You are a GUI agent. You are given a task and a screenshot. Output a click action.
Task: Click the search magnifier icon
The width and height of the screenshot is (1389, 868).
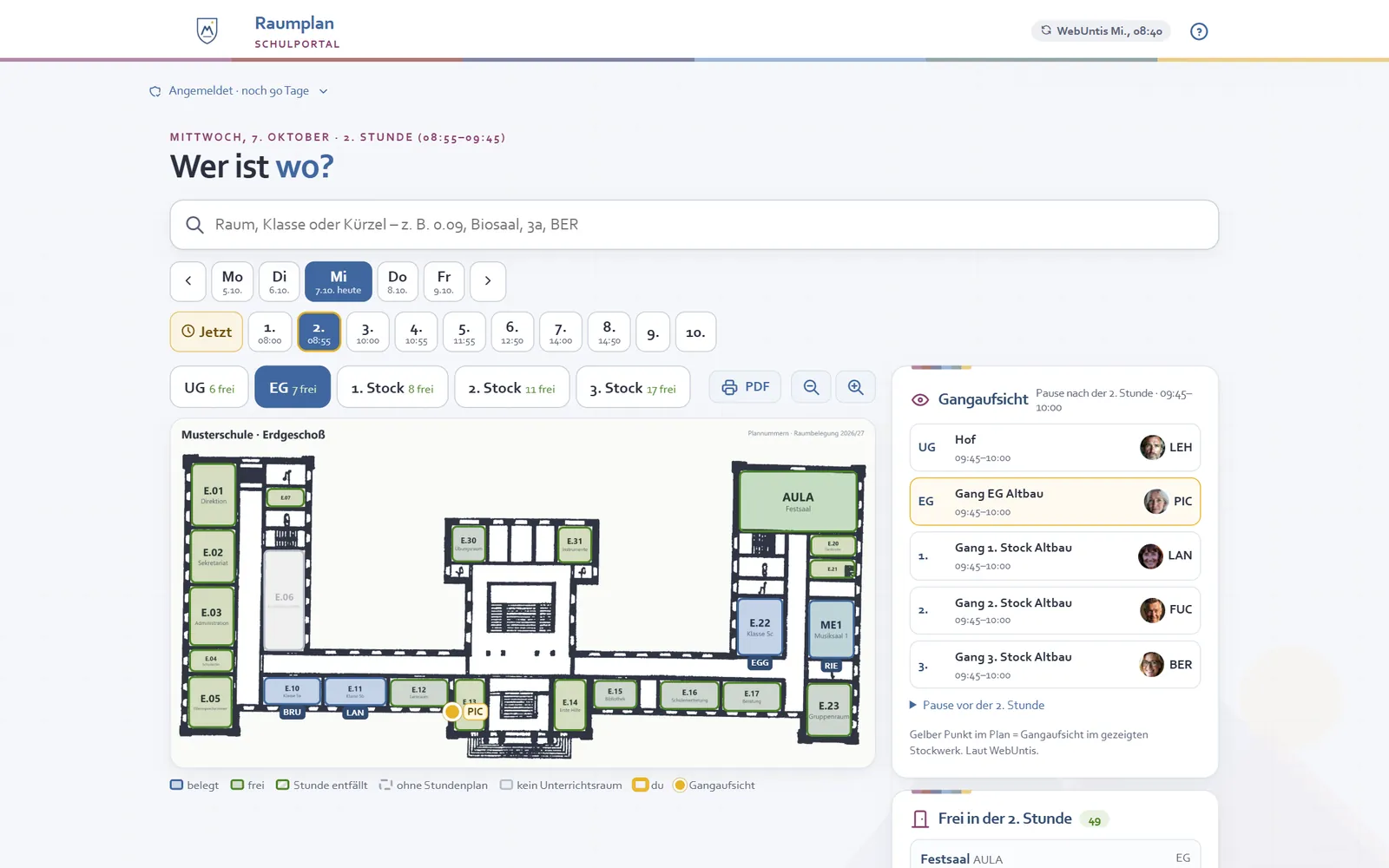(x=195, y=225)
